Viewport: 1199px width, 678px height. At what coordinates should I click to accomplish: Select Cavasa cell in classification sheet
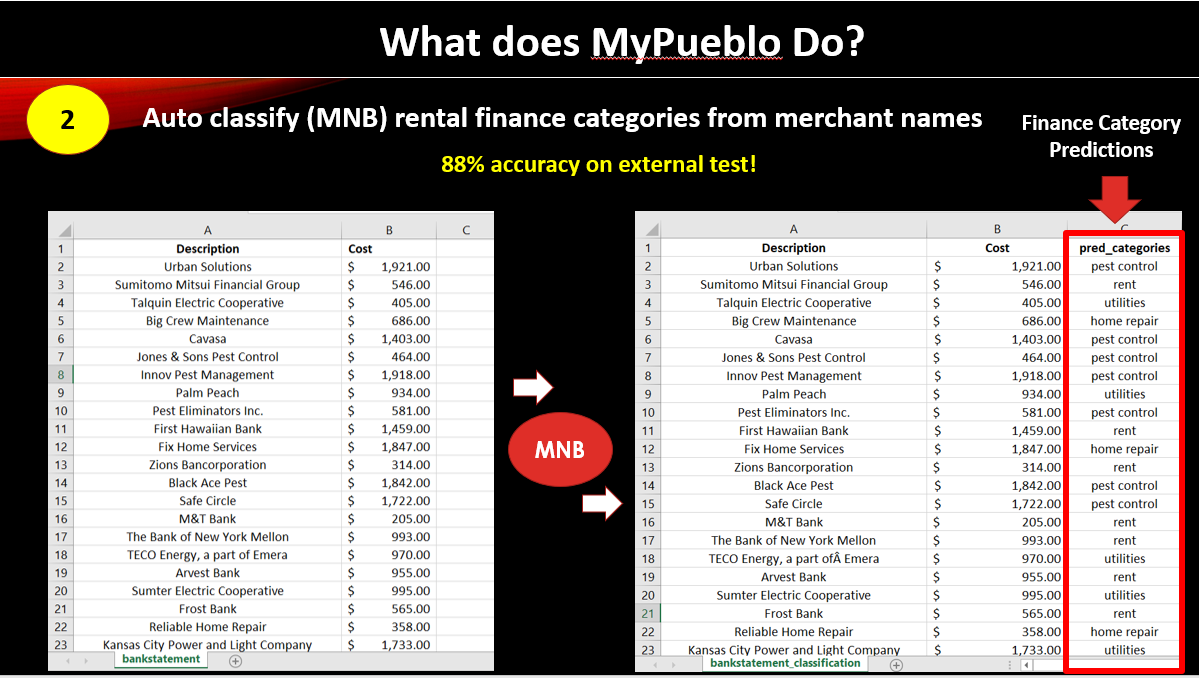tap(793, 339)
